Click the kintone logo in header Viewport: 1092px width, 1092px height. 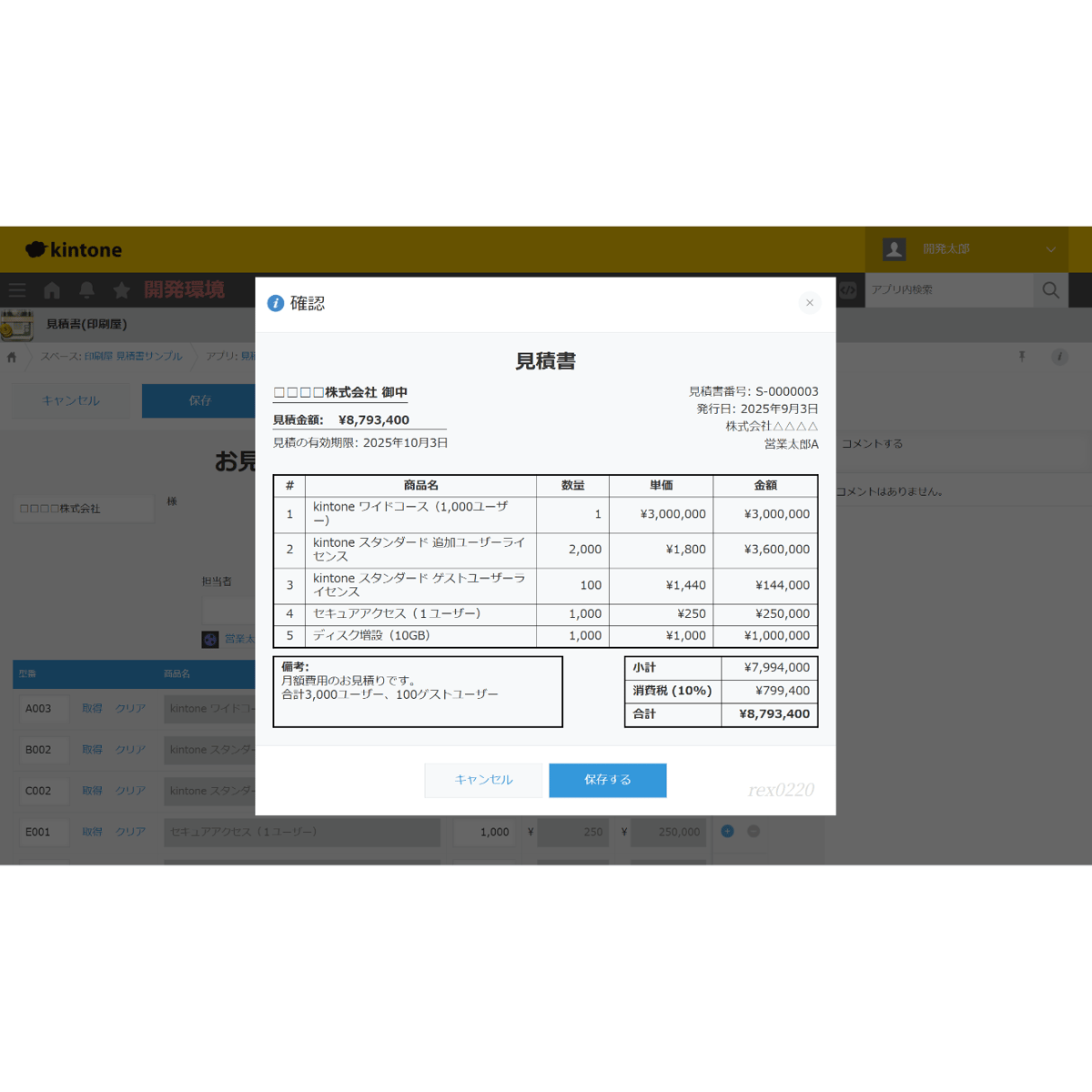(74, 249)
